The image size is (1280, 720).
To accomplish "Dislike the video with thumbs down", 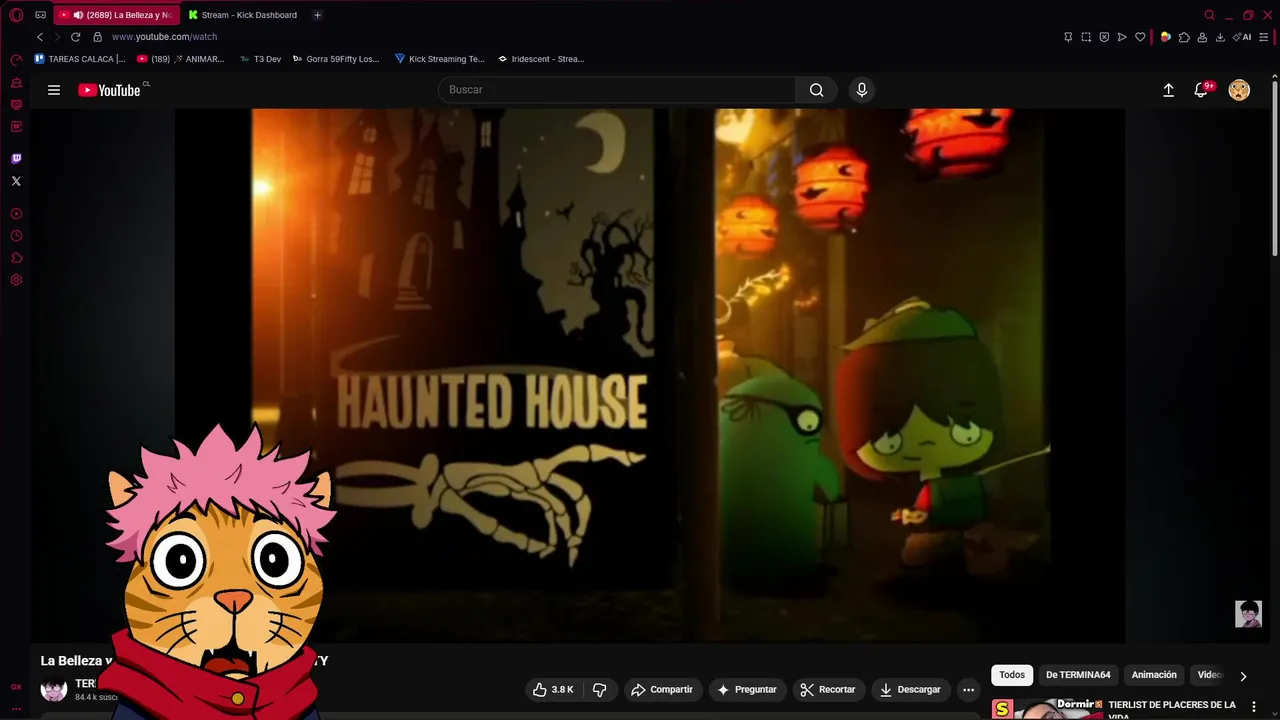I will point(600,690).
